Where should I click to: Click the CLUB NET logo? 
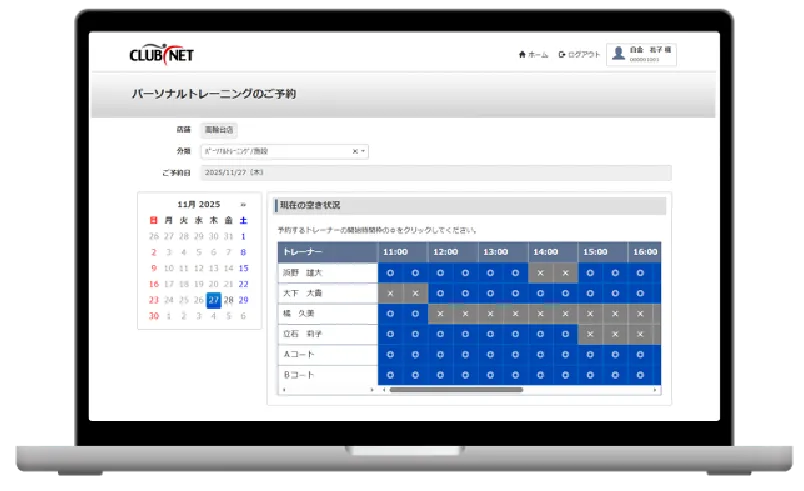tap(162, 54)
